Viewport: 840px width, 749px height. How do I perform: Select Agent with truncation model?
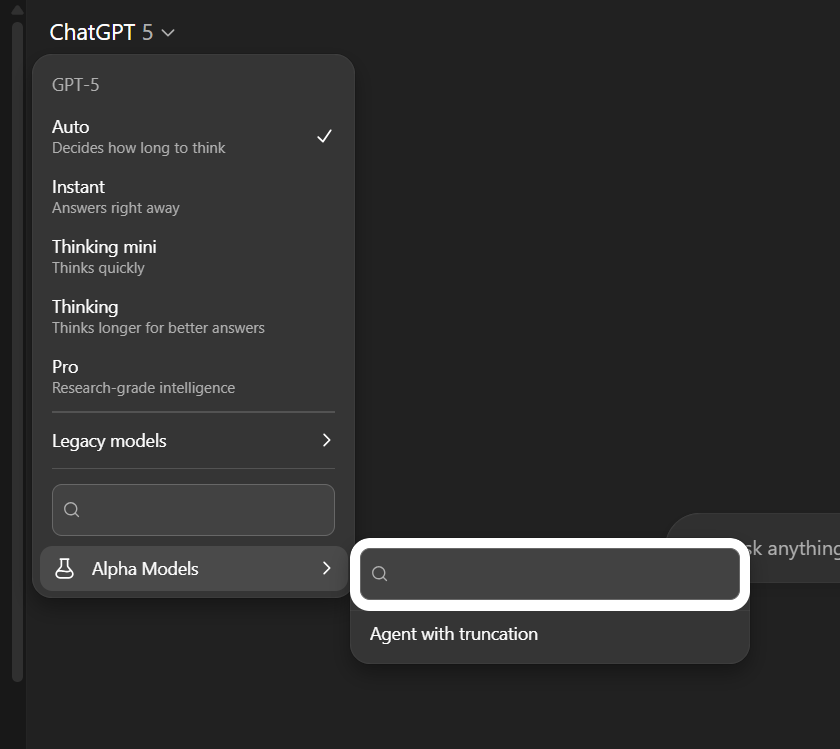tap(550, 634)
